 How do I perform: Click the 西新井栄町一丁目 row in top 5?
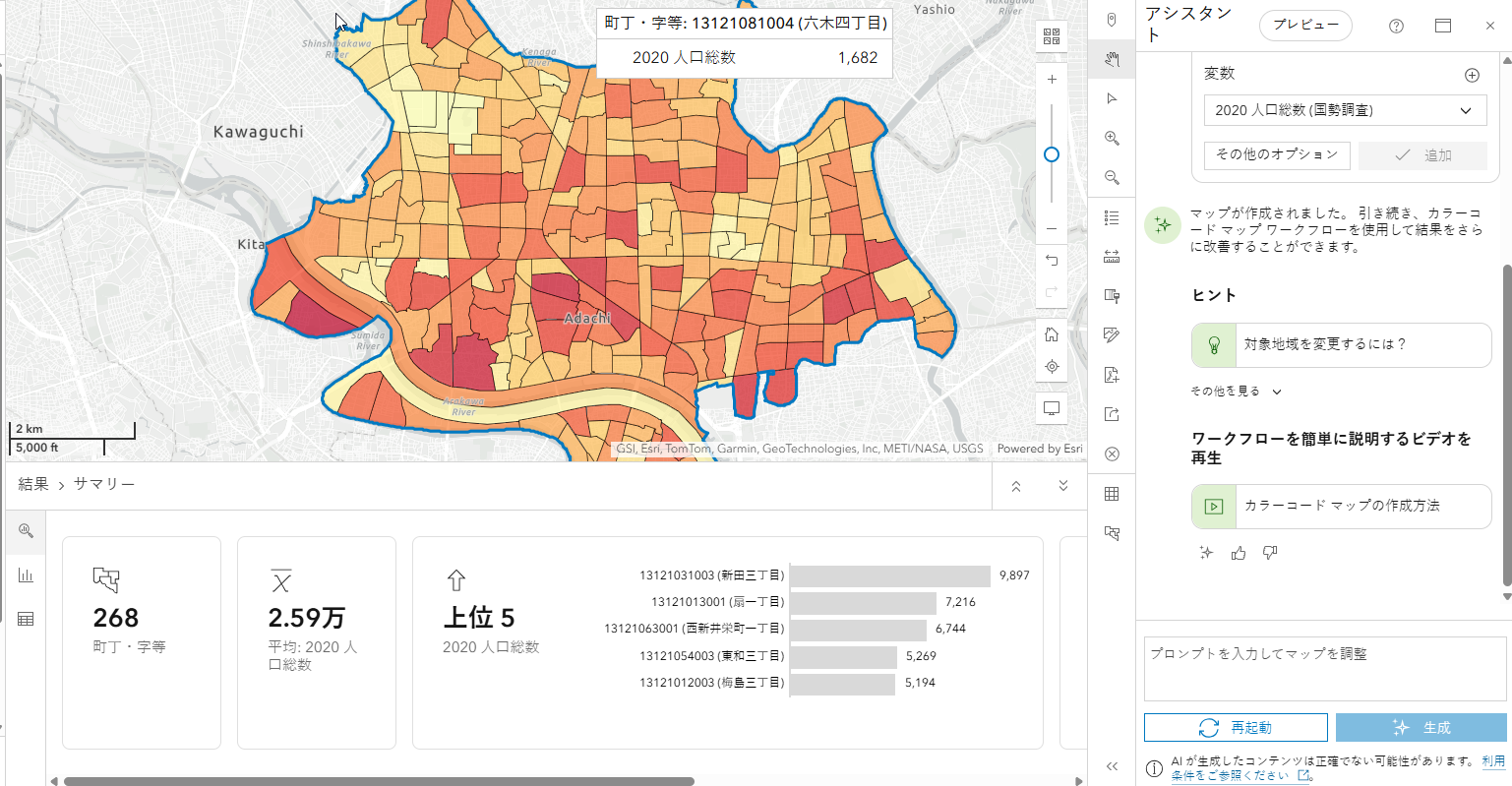pyautogui.click(x=786, y=629)
